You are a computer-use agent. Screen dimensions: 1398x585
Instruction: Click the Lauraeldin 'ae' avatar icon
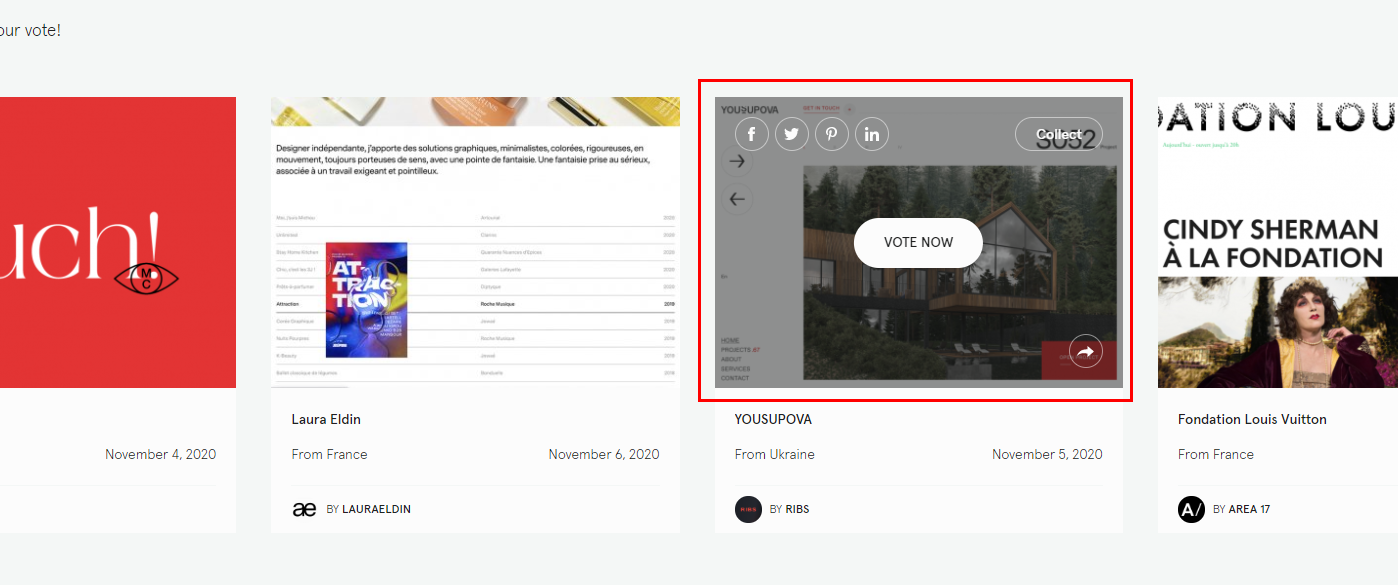tap(304, 509)
